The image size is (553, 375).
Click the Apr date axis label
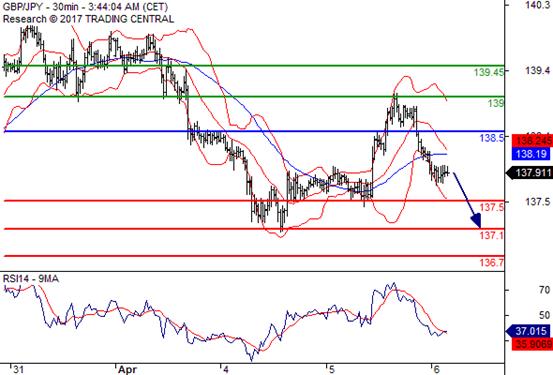[127, 370]
